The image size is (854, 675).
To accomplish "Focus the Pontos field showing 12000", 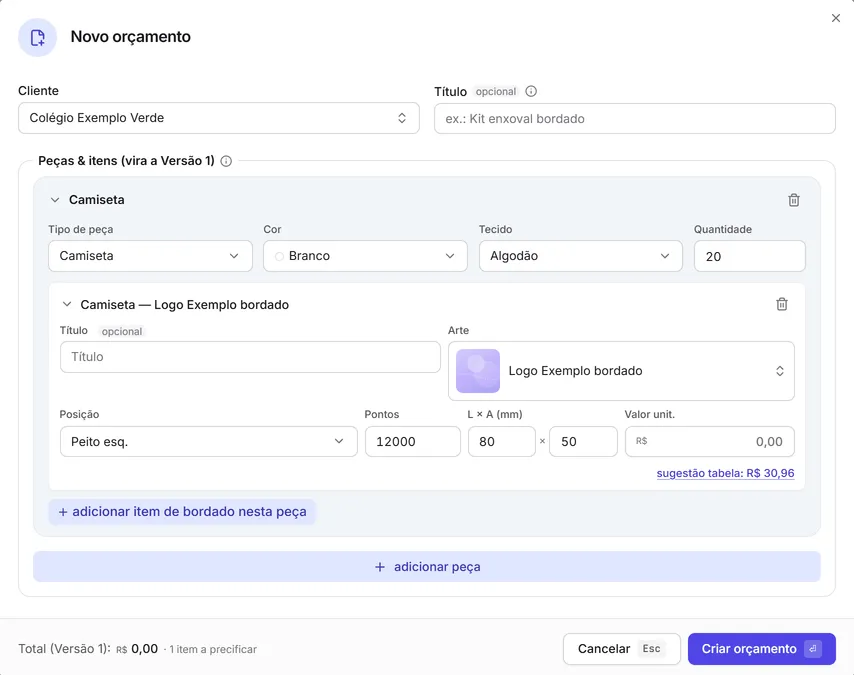I will [x=413, y=441].
